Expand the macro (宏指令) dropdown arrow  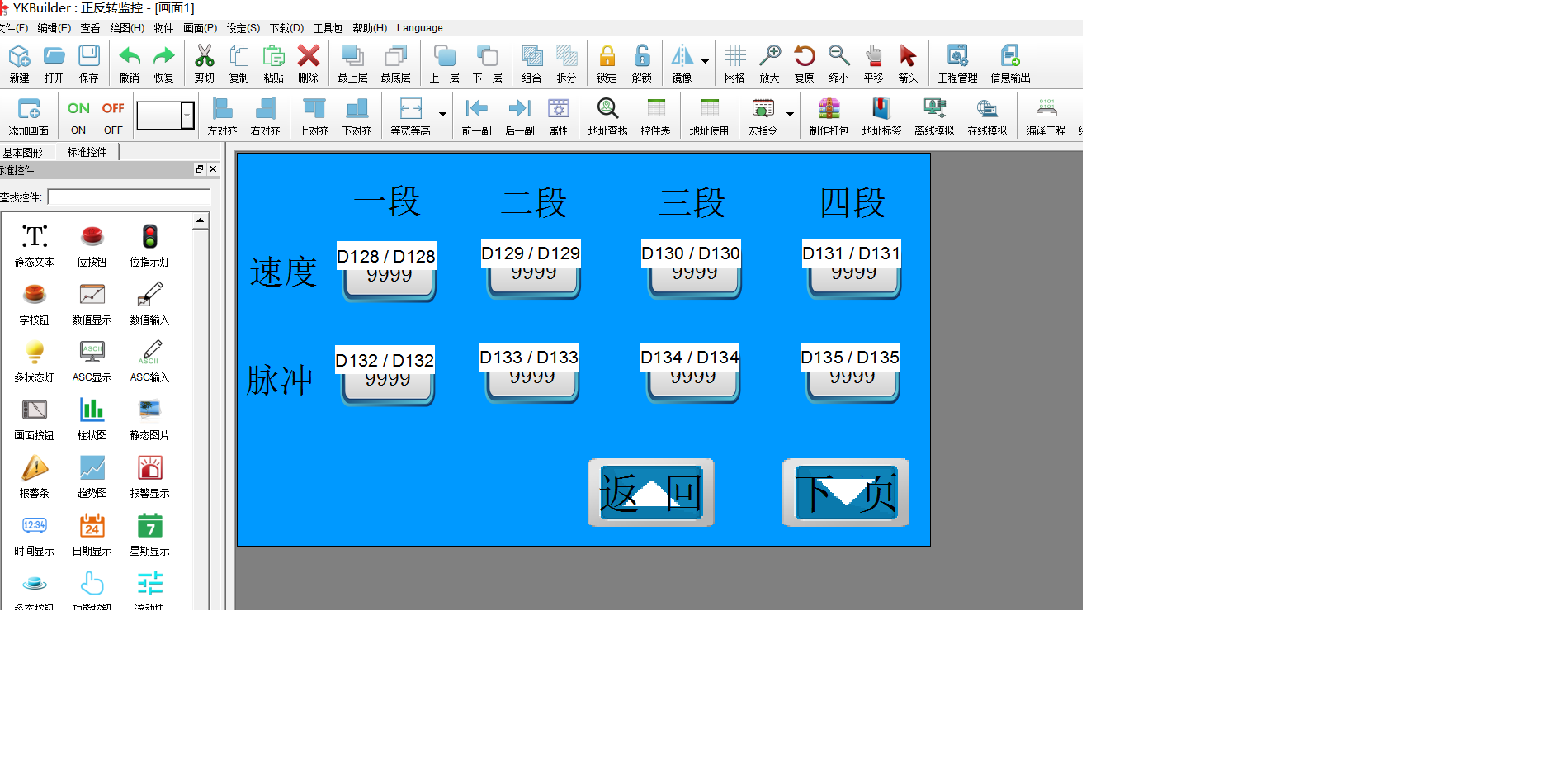(790, 115)
